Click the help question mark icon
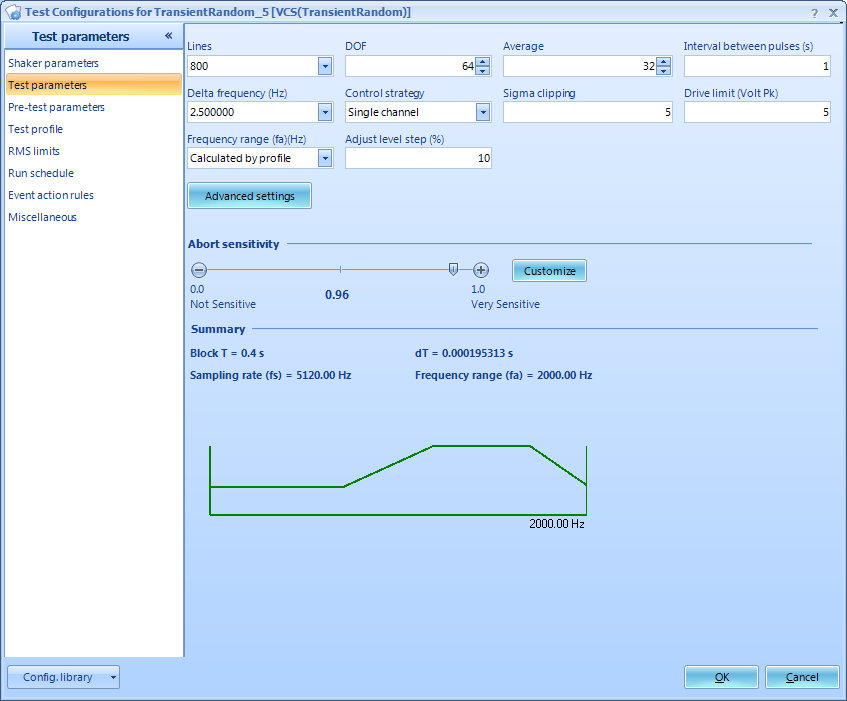Viewport: 847px width, 701px height. [814, 13]
